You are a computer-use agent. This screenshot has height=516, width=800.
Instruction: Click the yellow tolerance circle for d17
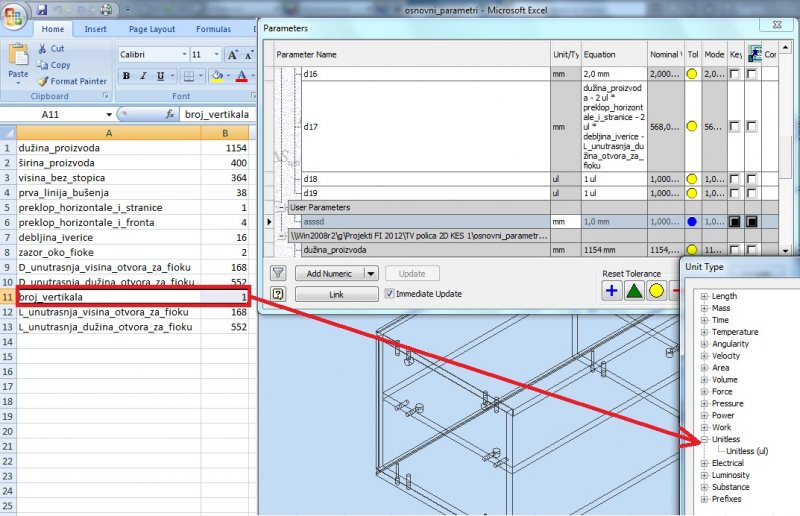(692, 127)
